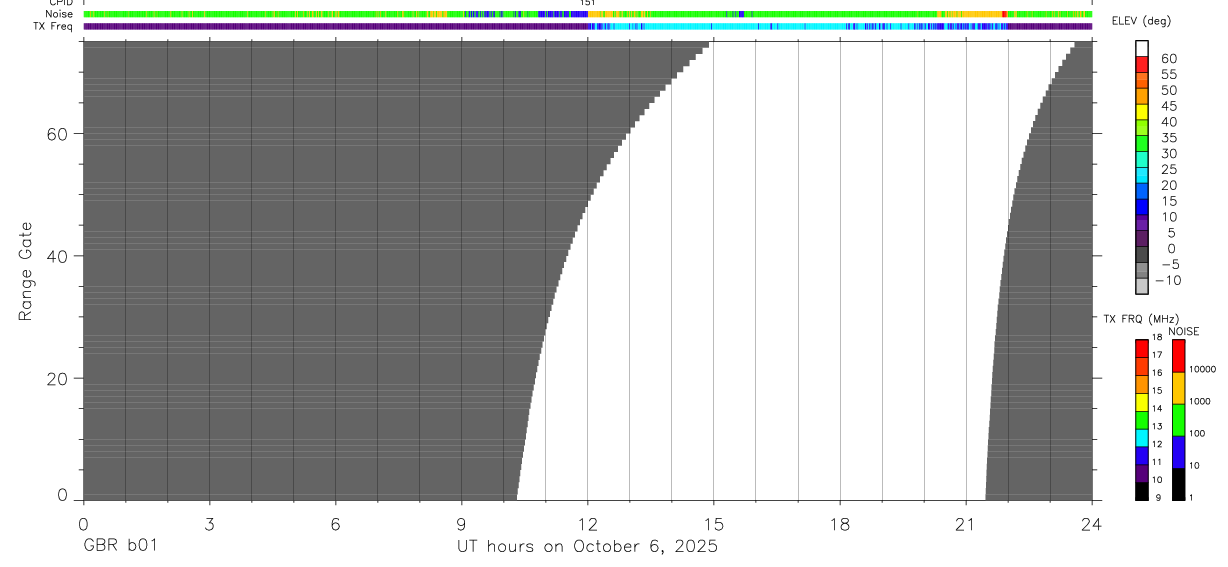This screenshot has width=1228, height=567.
Task: Click the "3" hour tick on the UT axis
Action: [209, 524]
